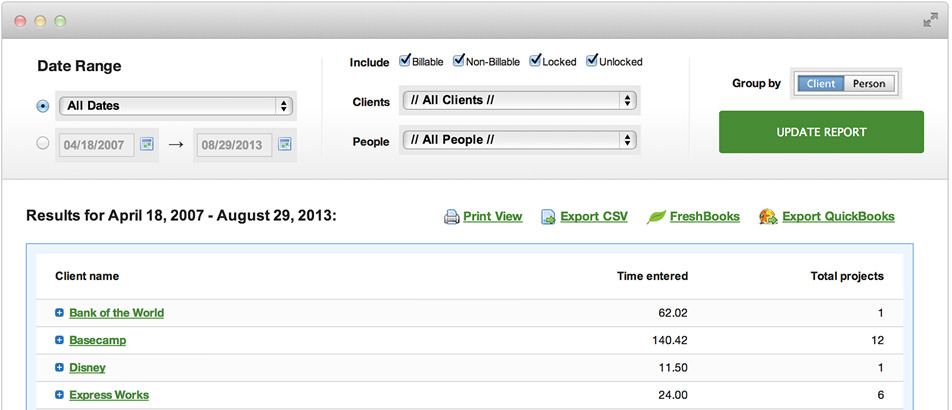Toggle the Billable checkbox

point(405,60)
